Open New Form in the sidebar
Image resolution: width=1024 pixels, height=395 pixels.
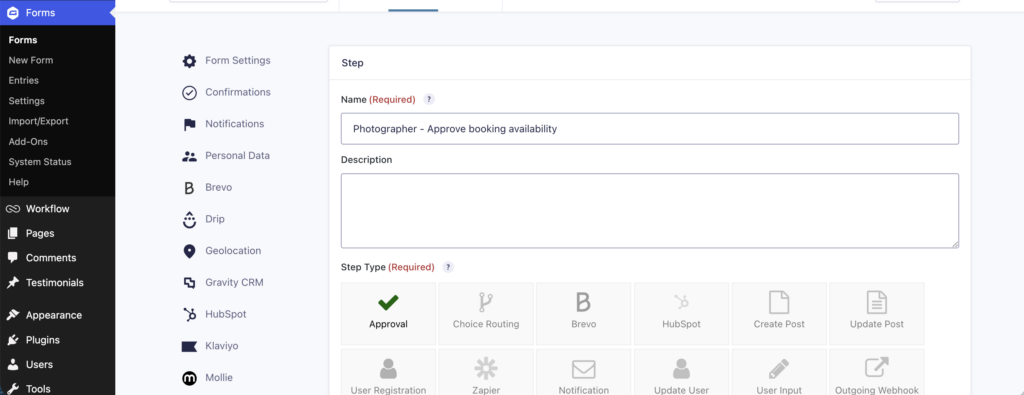click(x=31, y=60)
